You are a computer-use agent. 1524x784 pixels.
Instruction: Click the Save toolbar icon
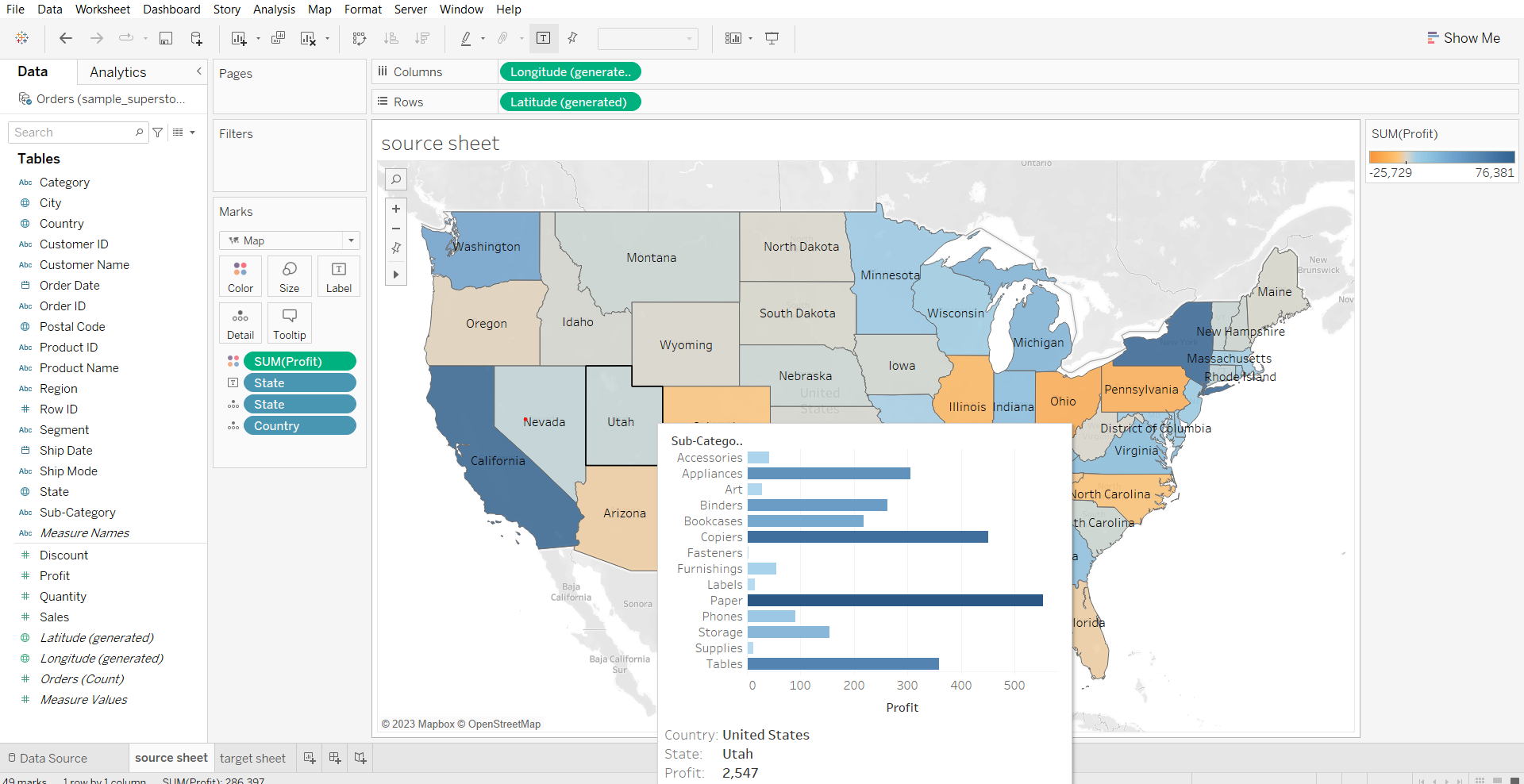click(x=166, y=38)
